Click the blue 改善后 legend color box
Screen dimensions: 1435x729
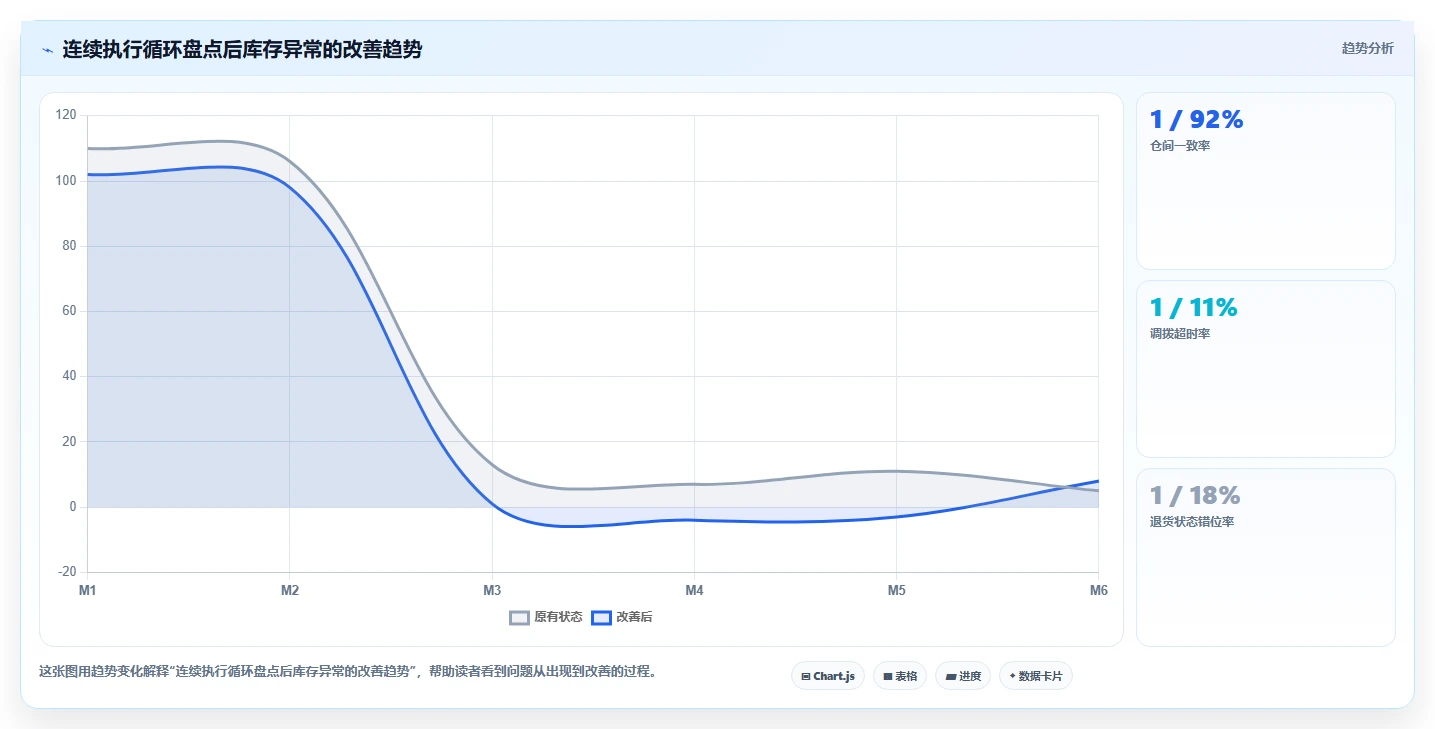pos(601,617)
